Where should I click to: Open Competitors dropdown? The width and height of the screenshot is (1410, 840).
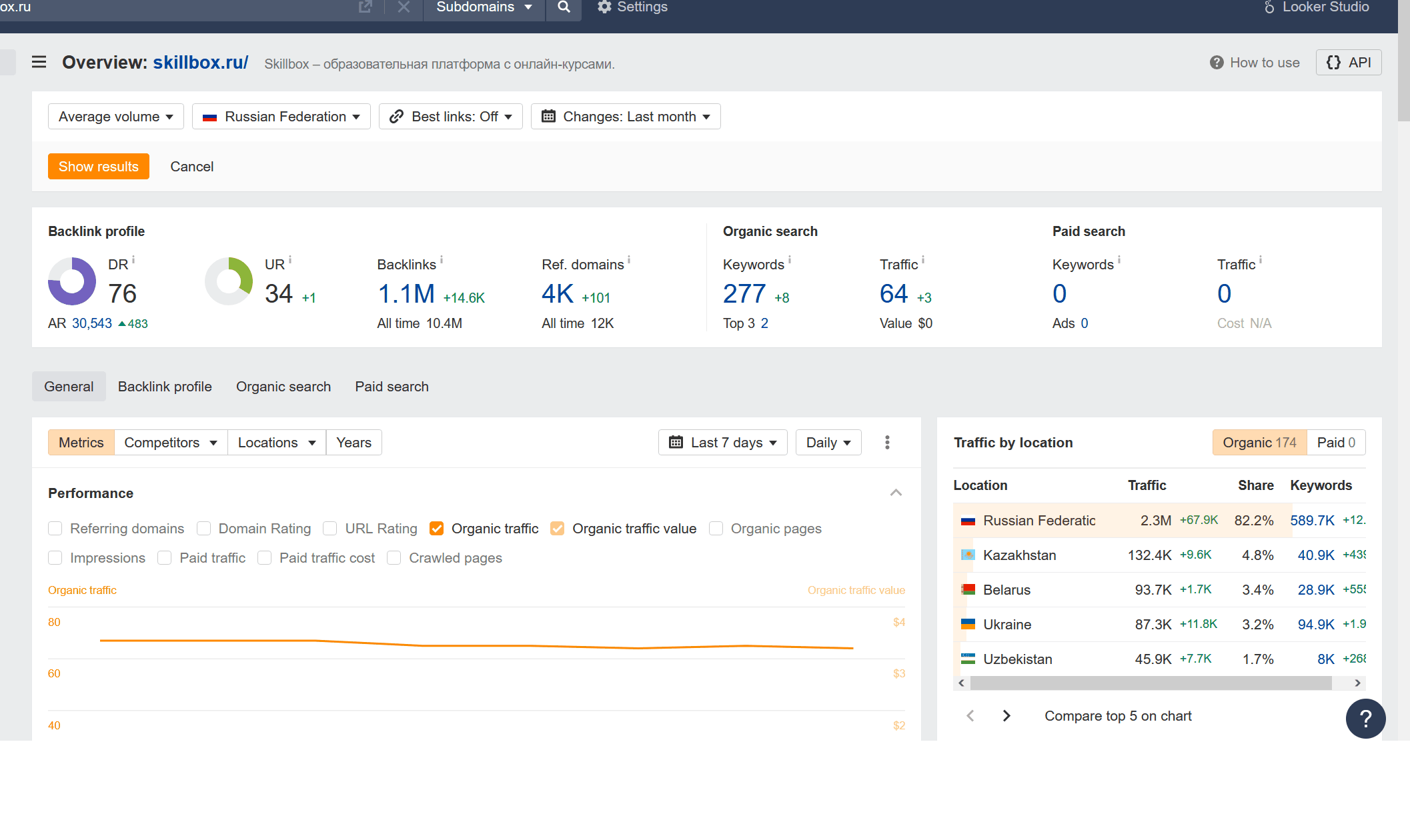point(171,443)
